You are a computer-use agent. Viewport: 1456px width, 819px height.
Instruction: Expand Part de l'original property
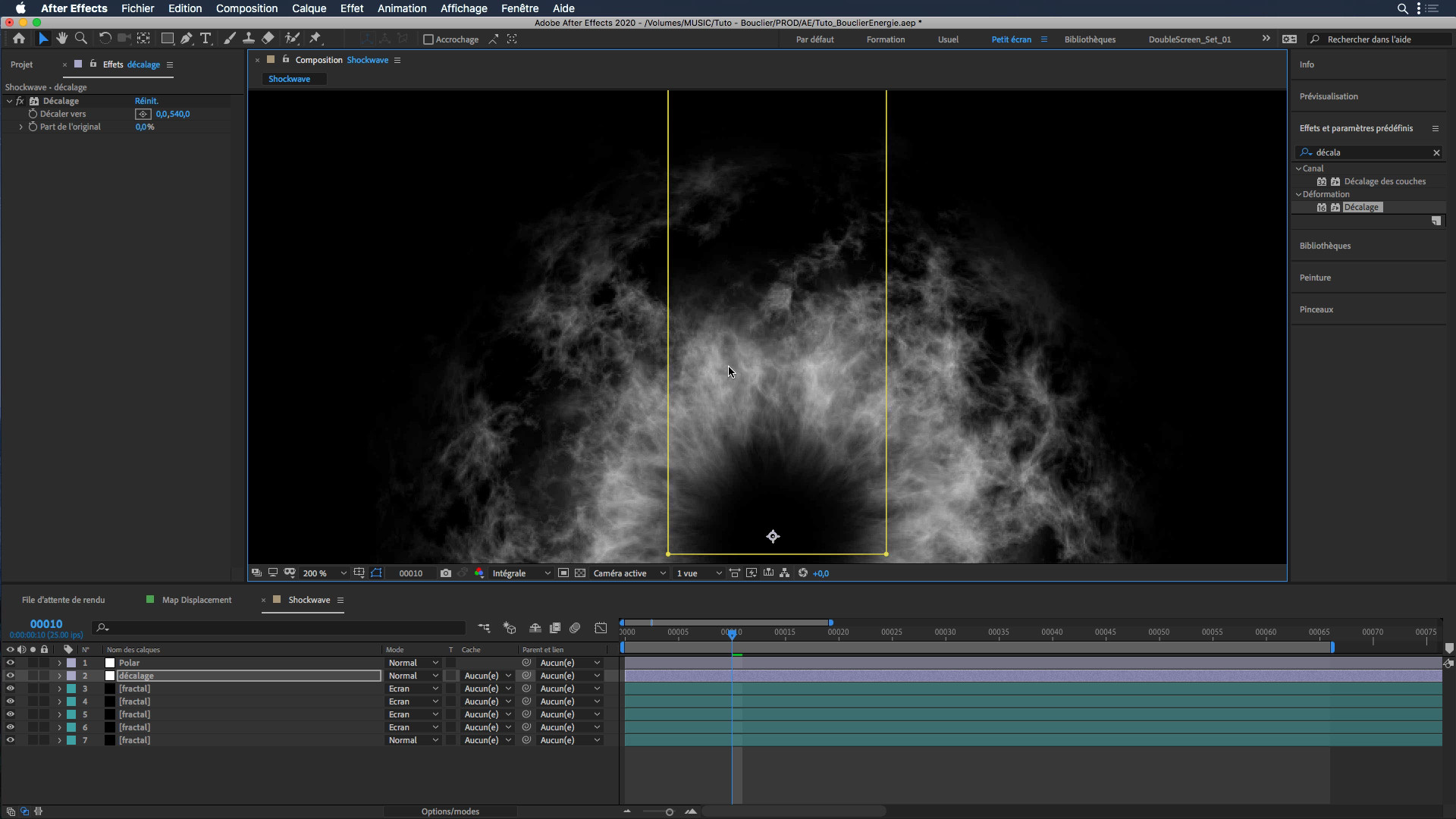(x=21, y=127)
